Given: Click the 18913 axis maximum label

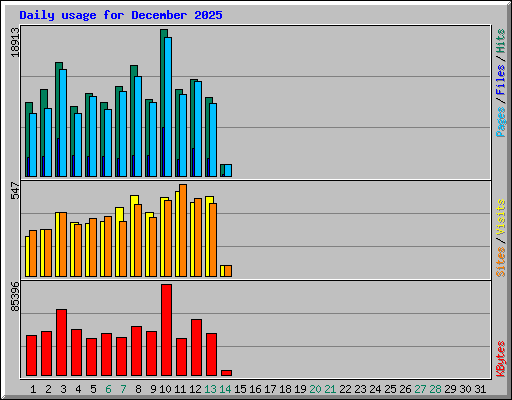Looking at the screenshot, I should [15, 42].
